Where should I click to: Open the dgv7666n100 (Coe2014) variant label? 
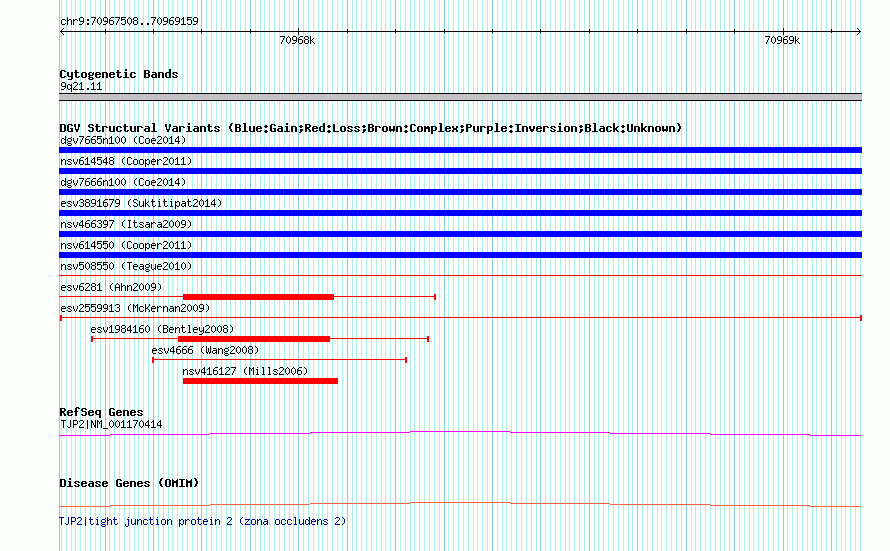pos(123,182)
